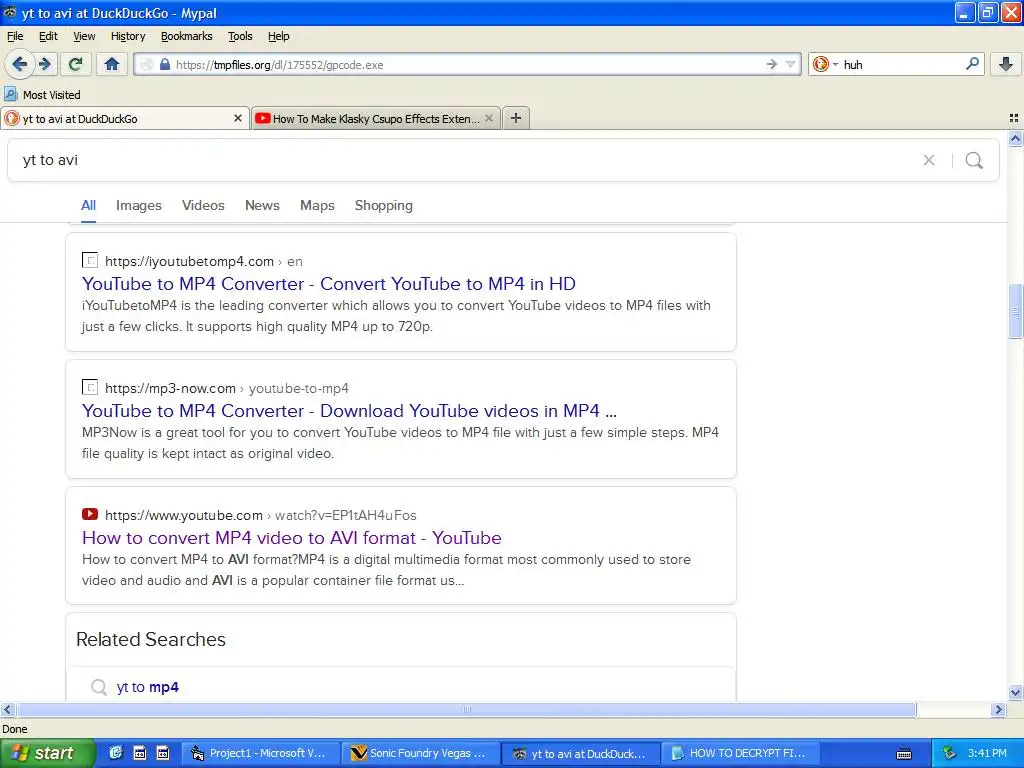The image size is (1024, 768).
Task: Open the Tools menu
Action: pyautogui.click(x=240, y=36)
